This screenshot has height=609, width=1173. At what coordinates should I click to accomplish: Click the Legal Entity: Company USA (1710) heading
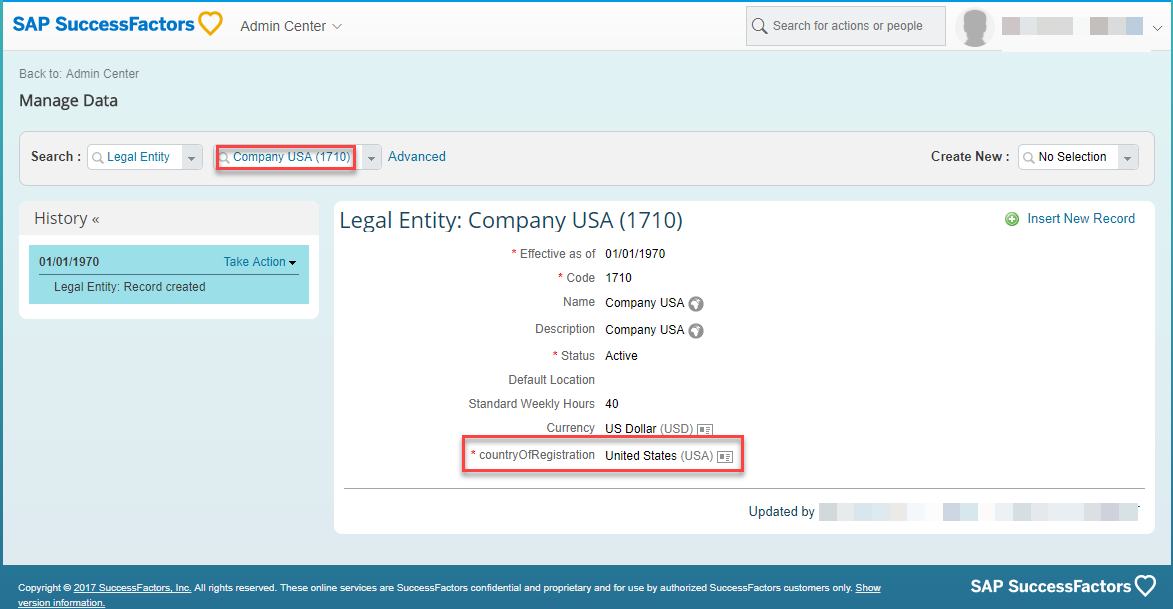point(512,221)
